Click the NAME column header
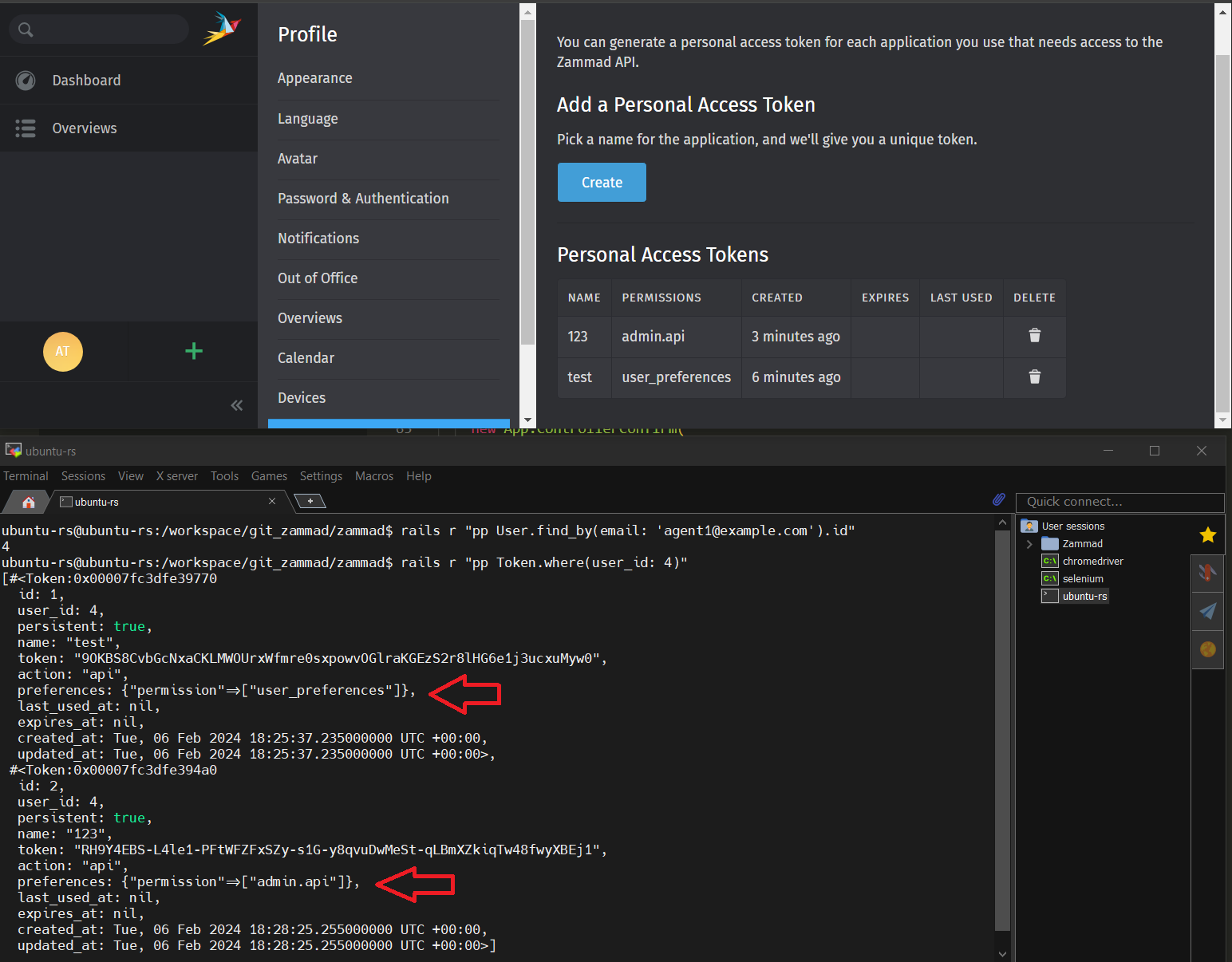 pos(584,298)
